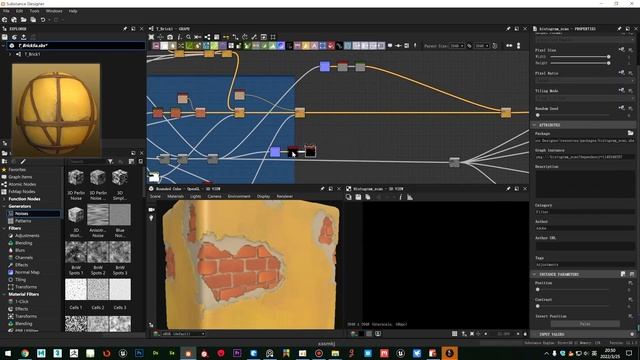Adjust the Position slider in Instance Parameters
640x360 pixels.
coord(573,289)
